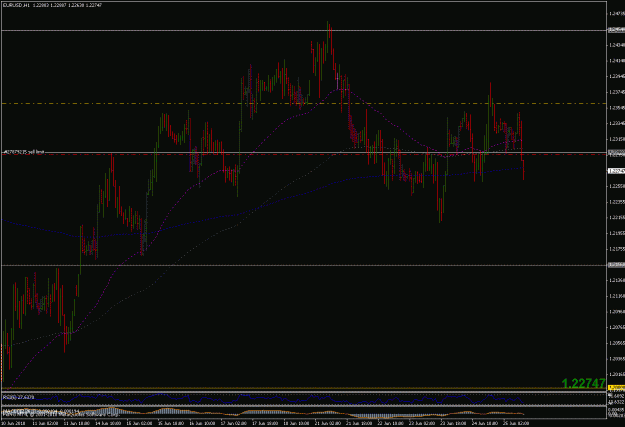Click the 10 Jun 2010 date label
Screen dimensions: 625x427
13,423
